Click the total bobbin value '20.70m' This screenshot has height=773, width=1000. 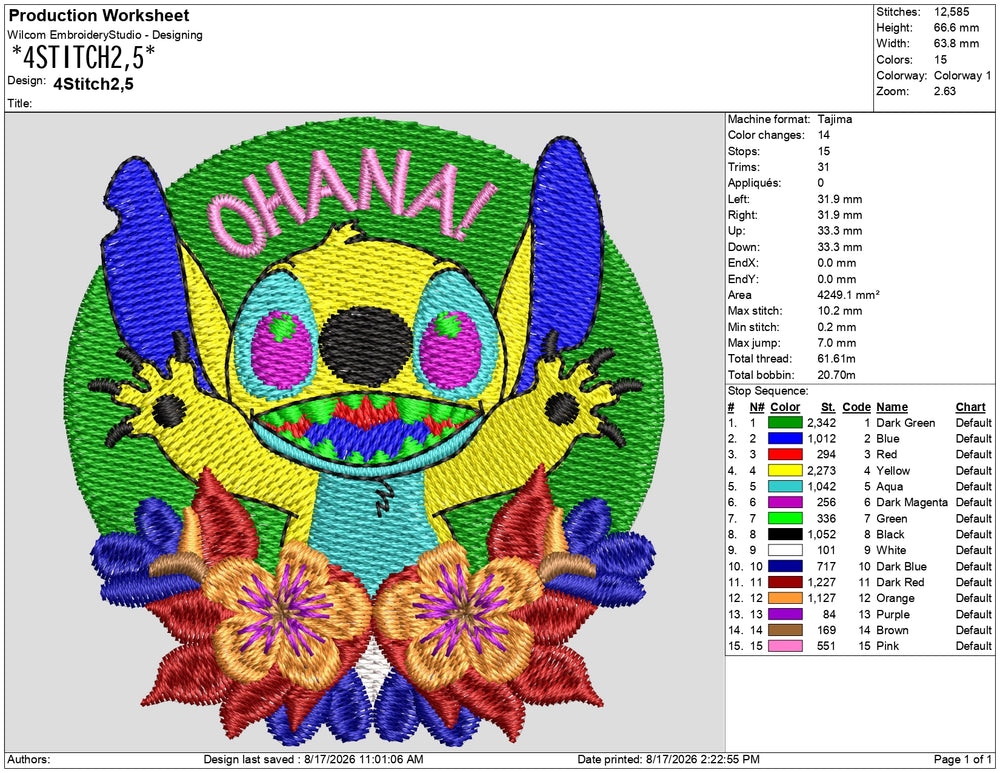(837, 375)
